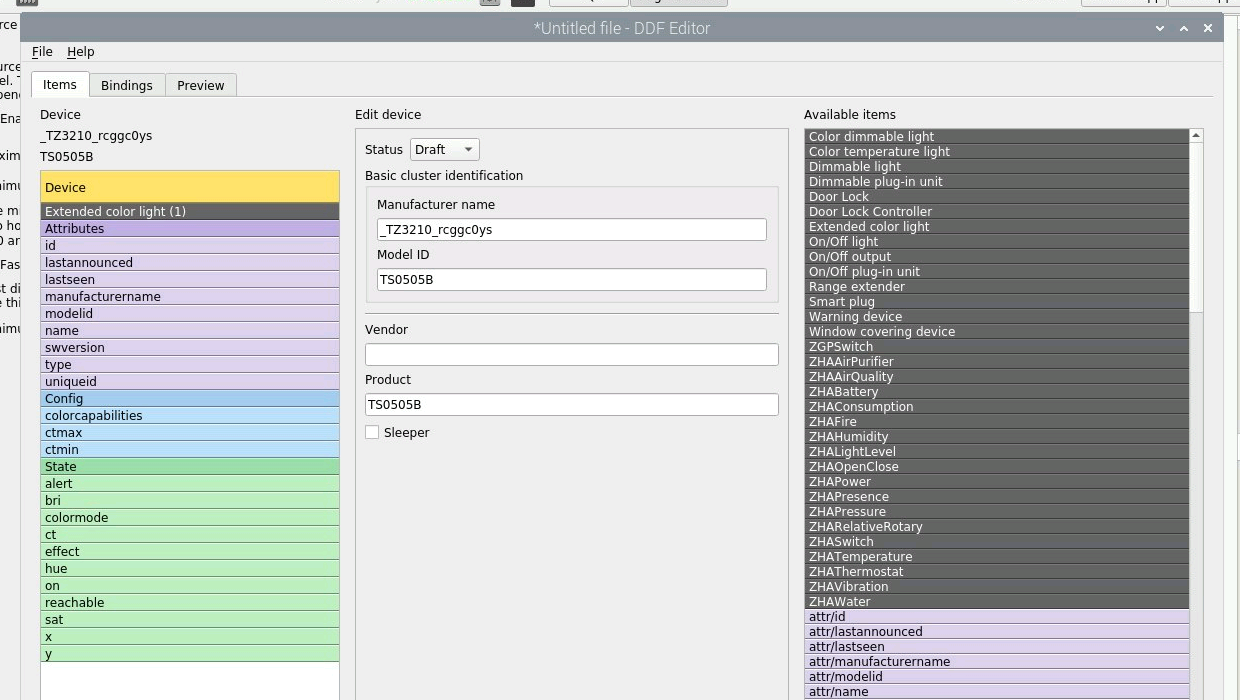Select the 'type' attribute row
Image resolution: width=1240 pixels, height=700 pixels.
(x=190, y=365)
